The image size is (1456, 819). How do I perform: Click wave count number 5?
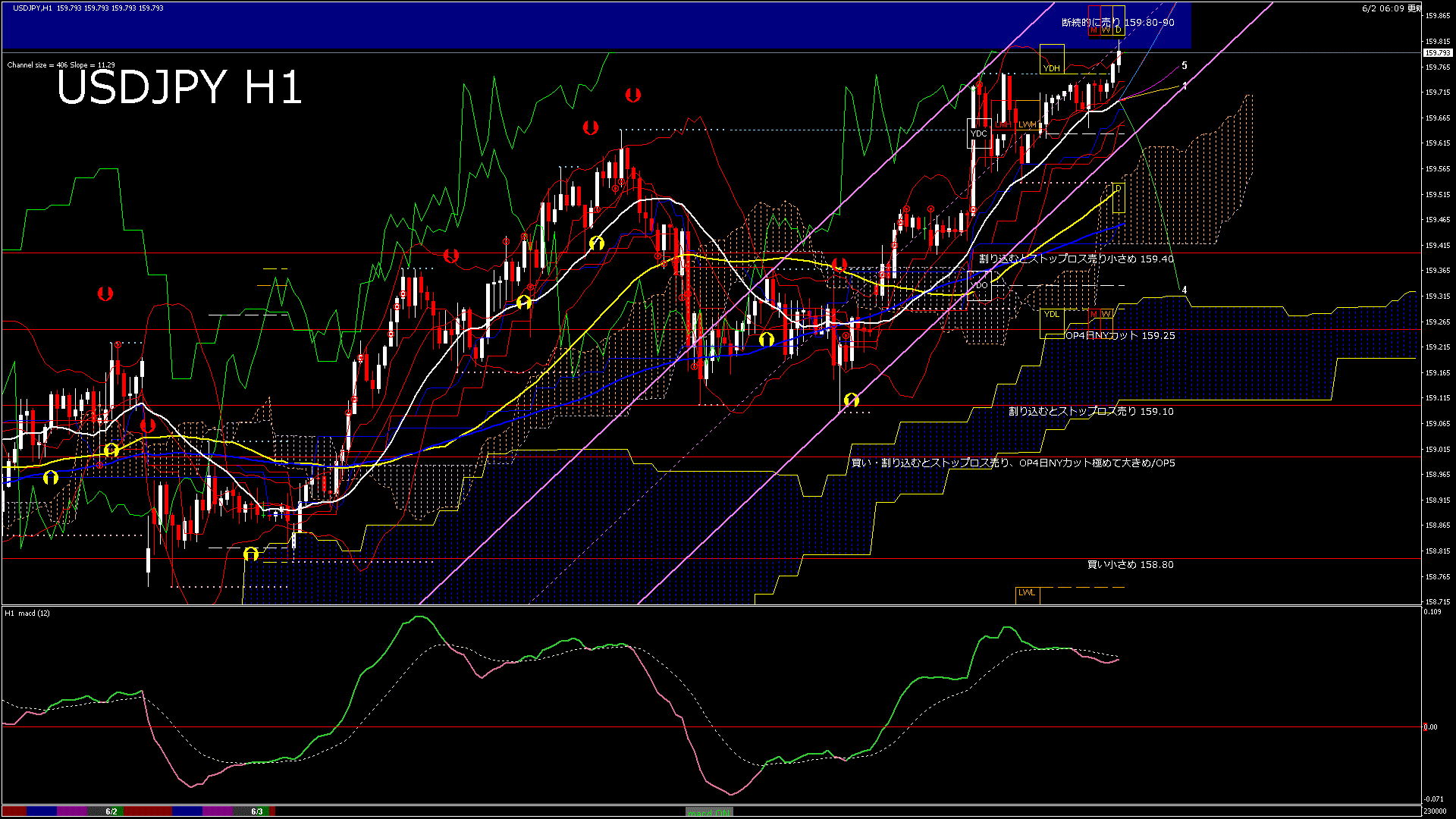tap(1185, 66)
